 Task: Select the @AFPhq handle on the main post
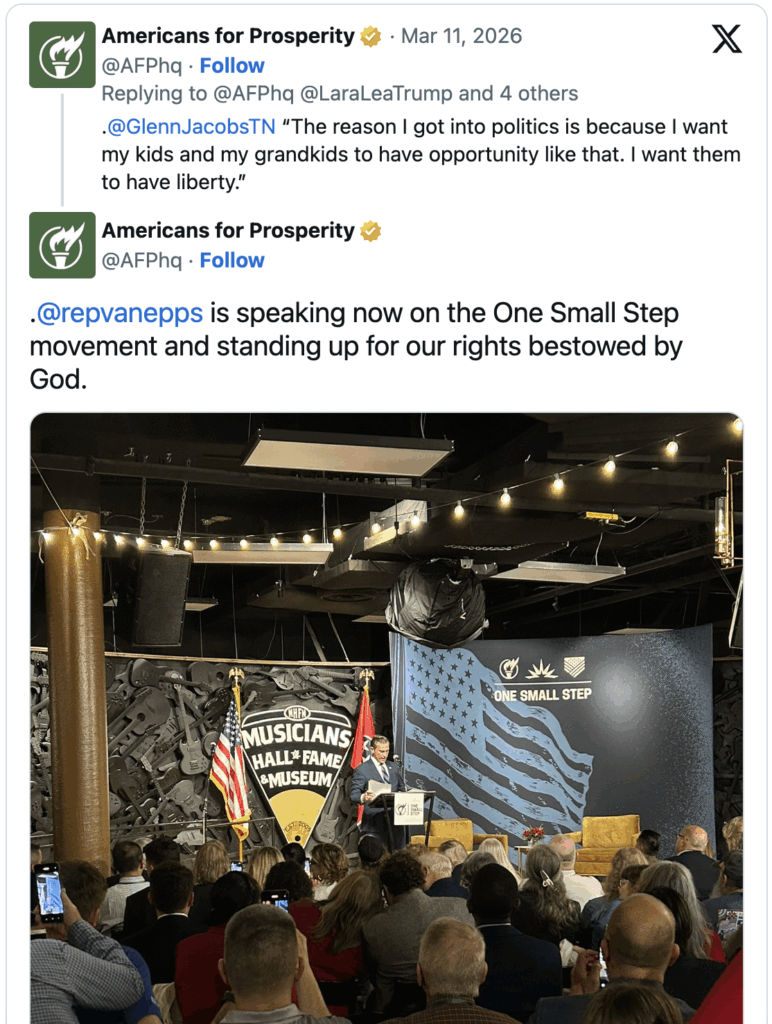coord(142,260)
